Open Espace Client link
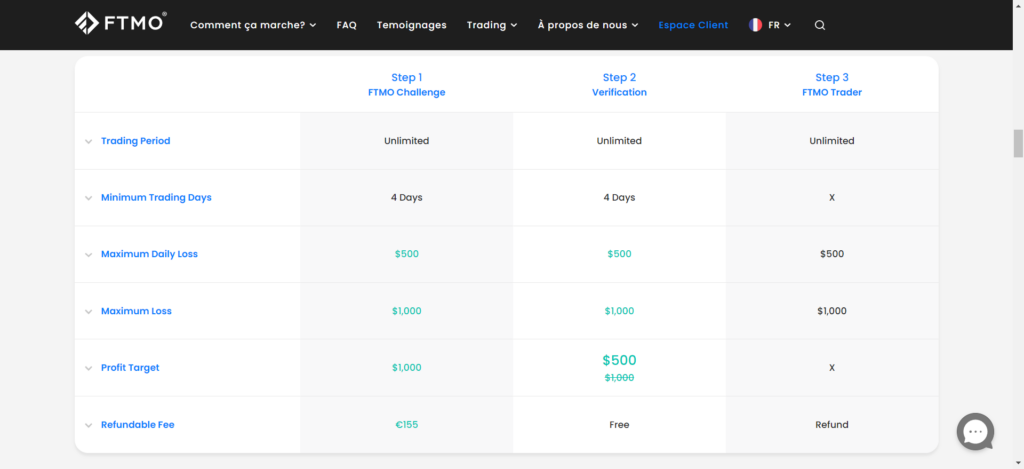The height and width of the screenshot is (469, 1024). 693,25
